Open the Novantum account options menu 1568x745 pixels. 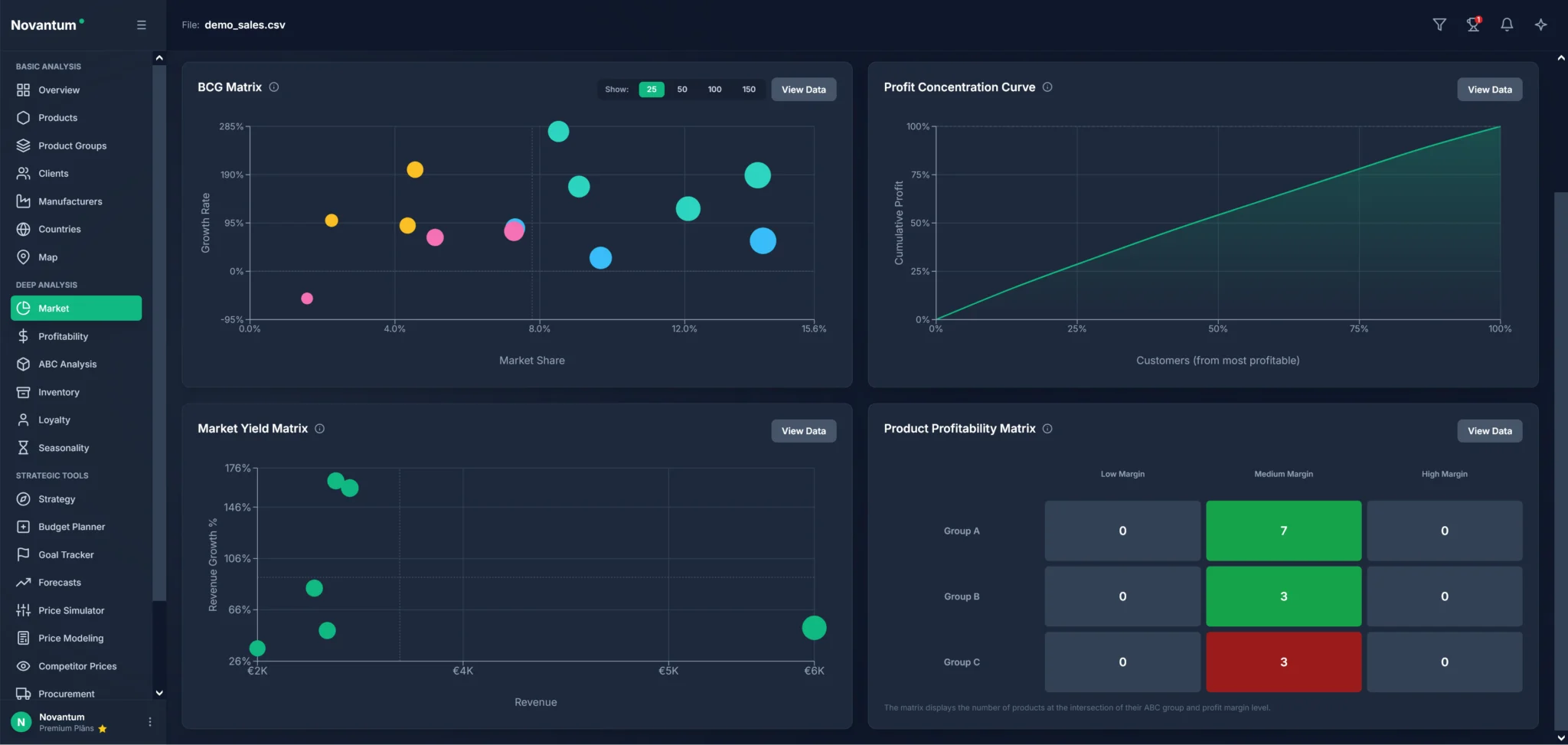[150, 722]
